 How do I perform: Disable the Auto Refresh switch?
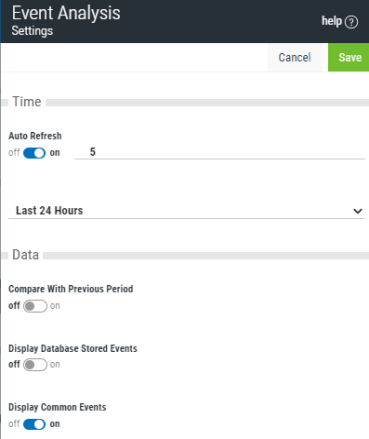(34, 153)
